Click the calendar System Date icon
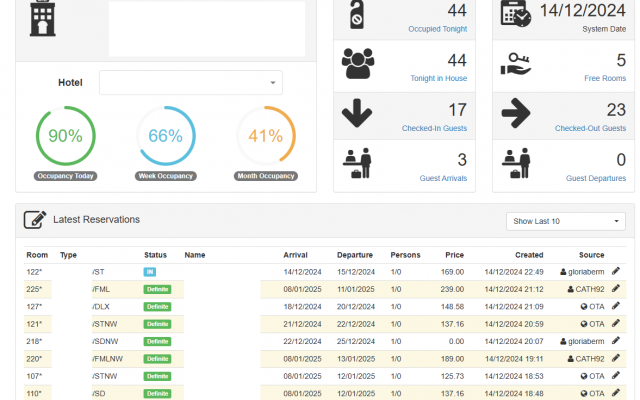The image size is (640, 400). tap(517, 17)
